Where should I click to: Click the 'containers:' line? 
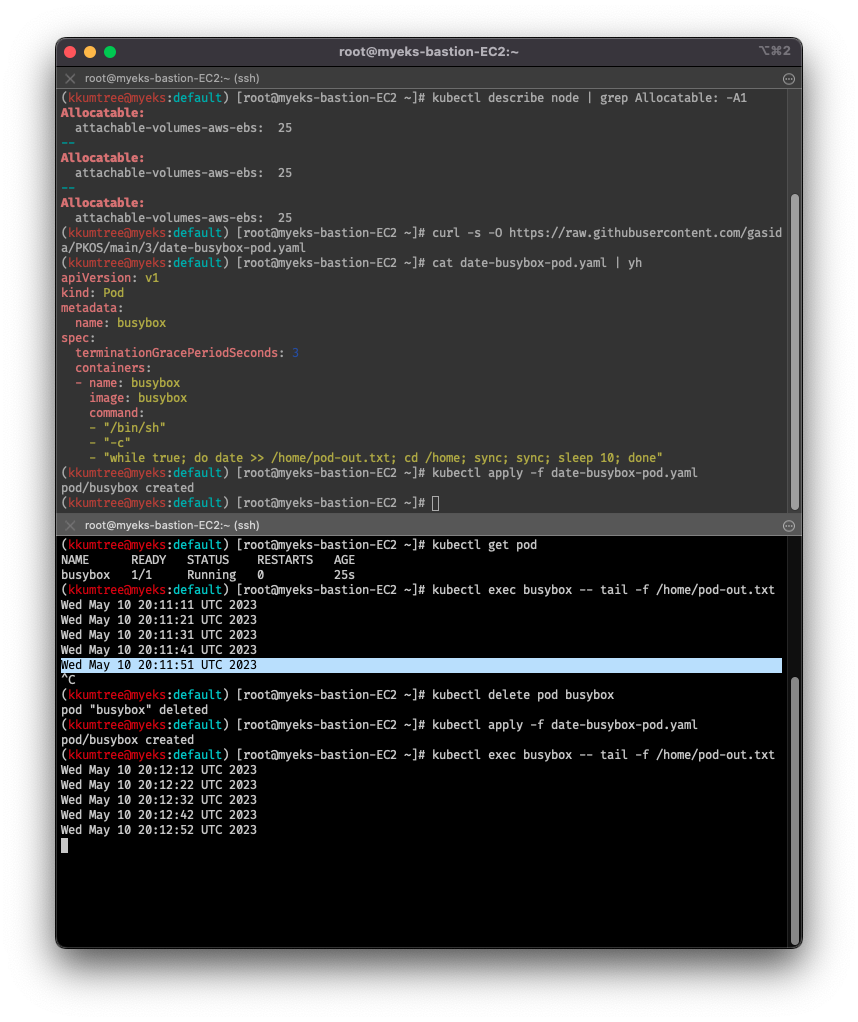click(113, 368)
